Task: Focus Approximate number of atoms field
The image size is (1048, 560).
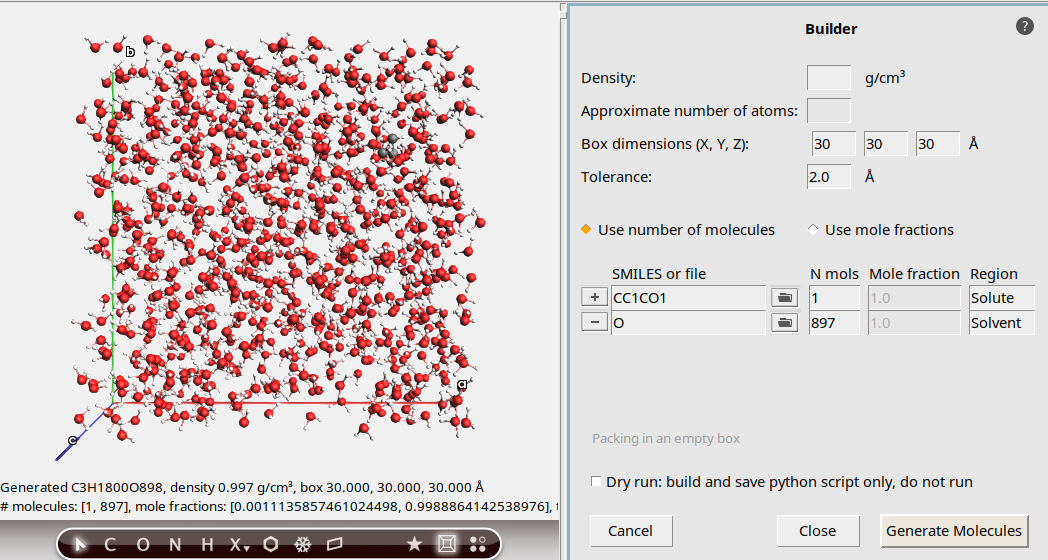Action: tap(829, 110)
